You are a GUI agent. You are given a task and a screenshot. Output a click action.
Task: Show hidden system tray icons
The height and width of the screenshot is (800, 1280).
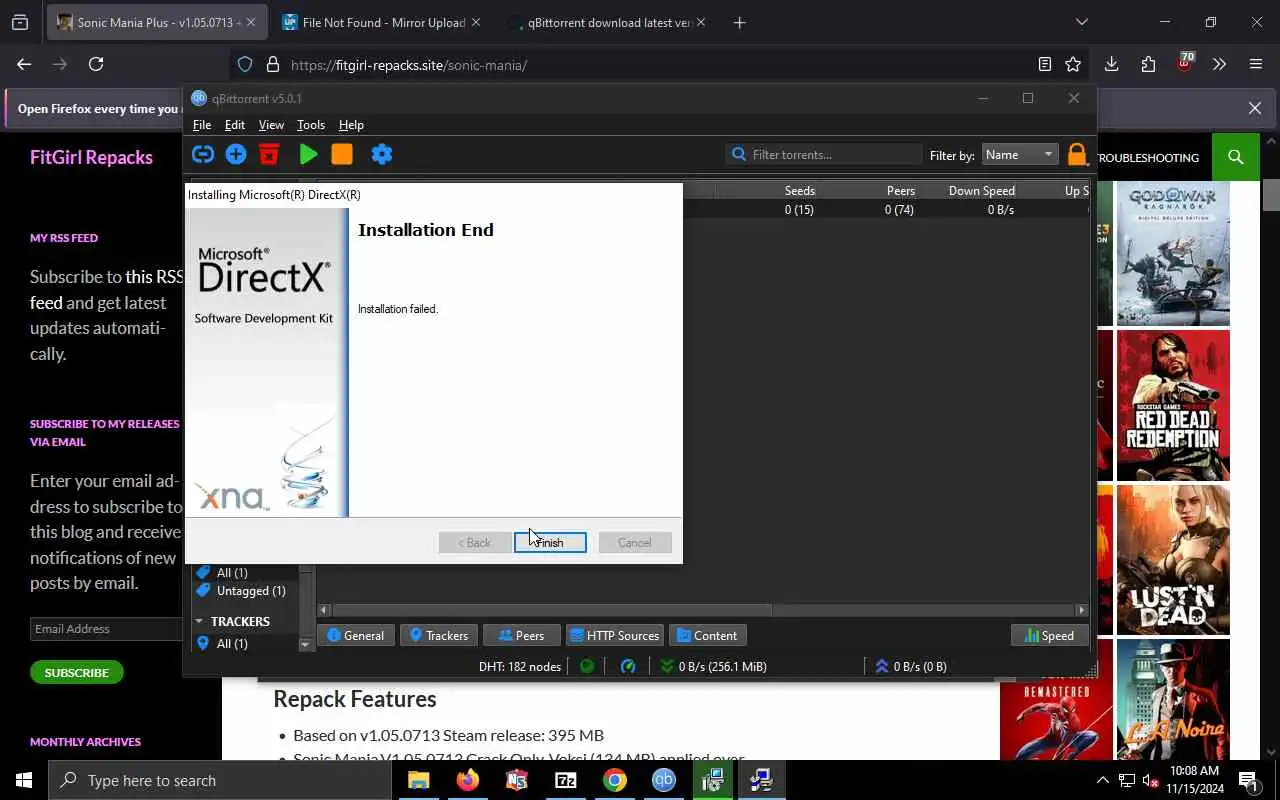click(1102, 780)
